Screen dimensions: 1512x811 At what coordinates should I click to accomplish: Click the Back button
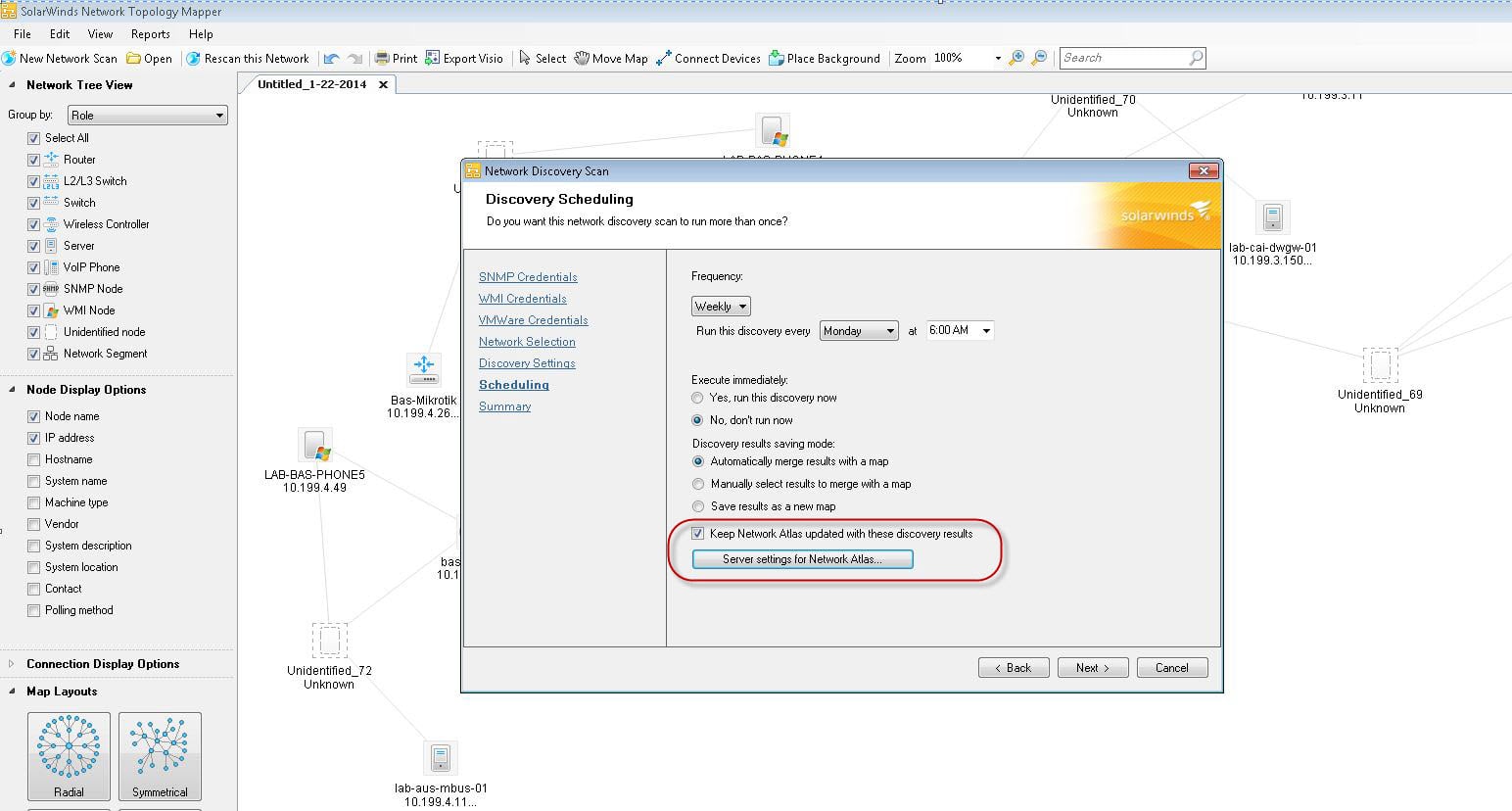[1014, 668]
